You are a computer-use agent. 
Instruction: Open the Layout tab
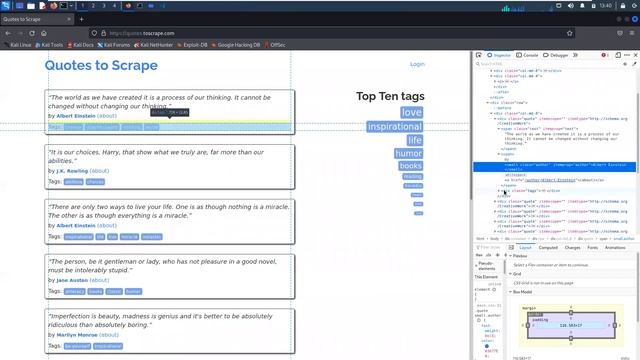click(525, 247)
